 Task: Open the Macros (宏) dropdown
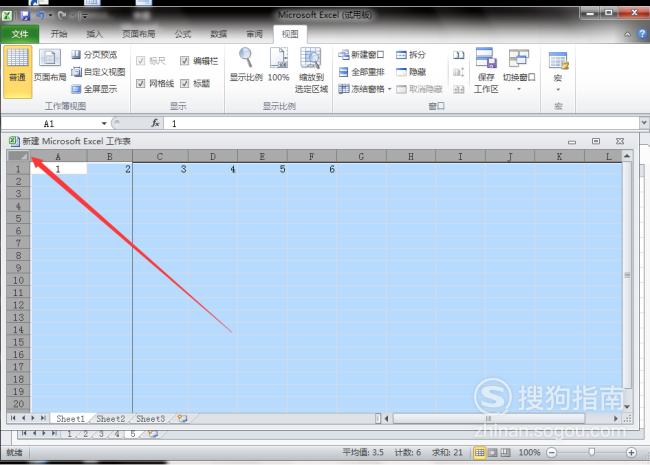(558, 70)
